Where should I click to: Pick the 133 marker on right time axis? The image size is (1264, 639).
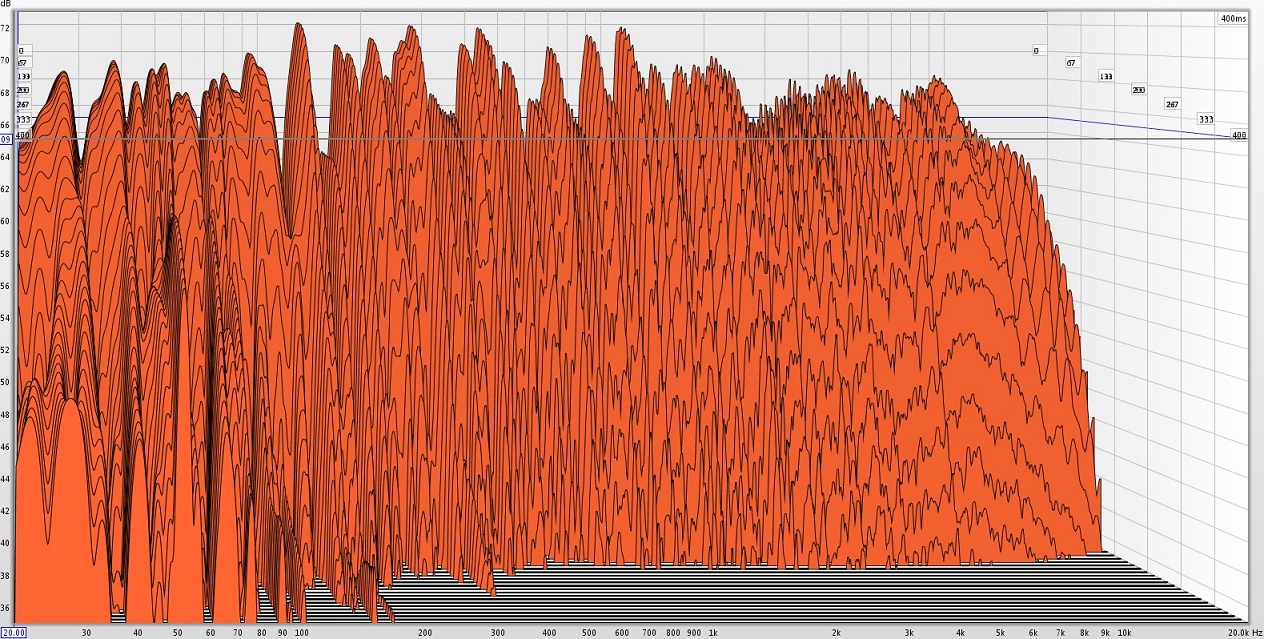click(1105, 76)
